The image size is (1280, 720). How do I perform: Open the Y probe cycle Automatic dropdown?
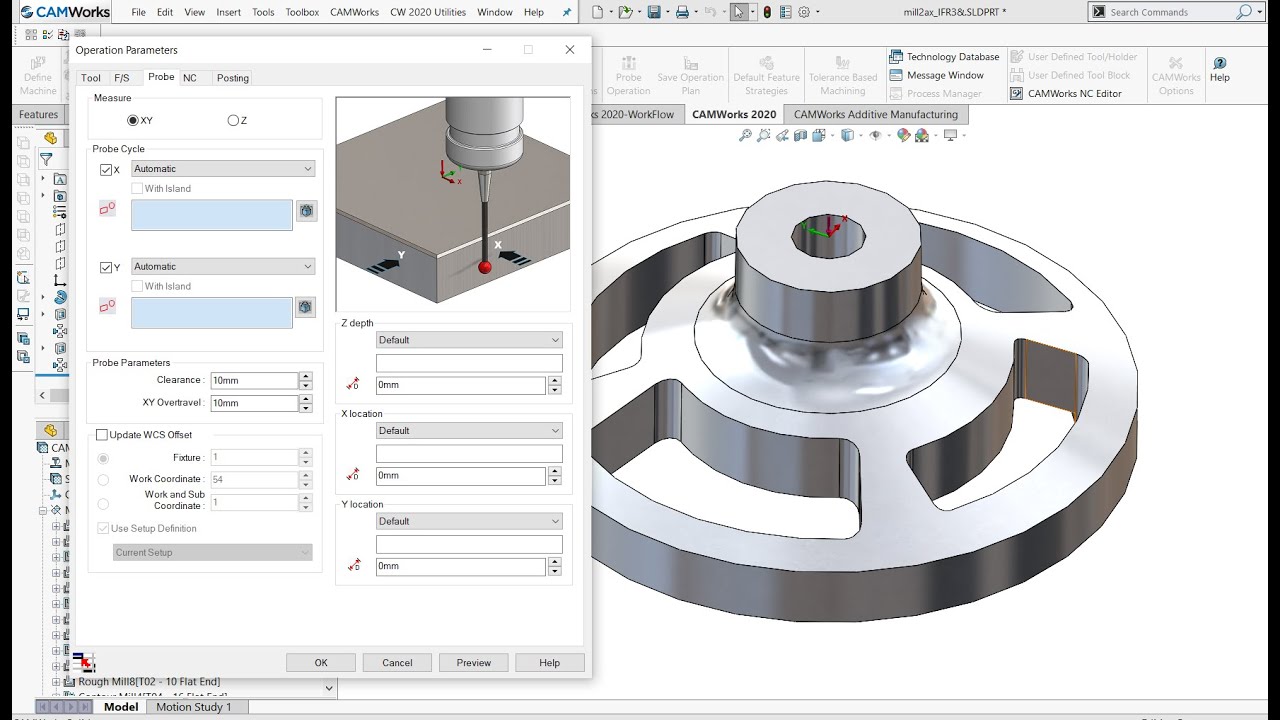[223, 267]
